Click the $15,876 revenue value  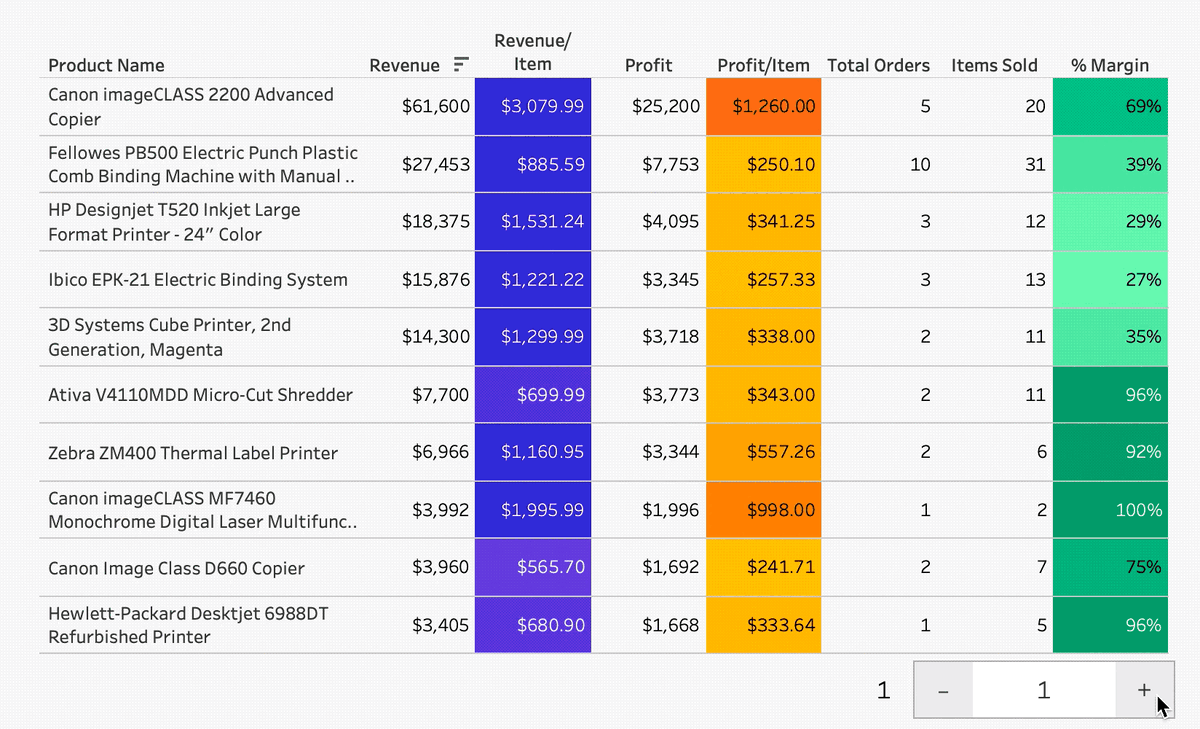(435, 280)
